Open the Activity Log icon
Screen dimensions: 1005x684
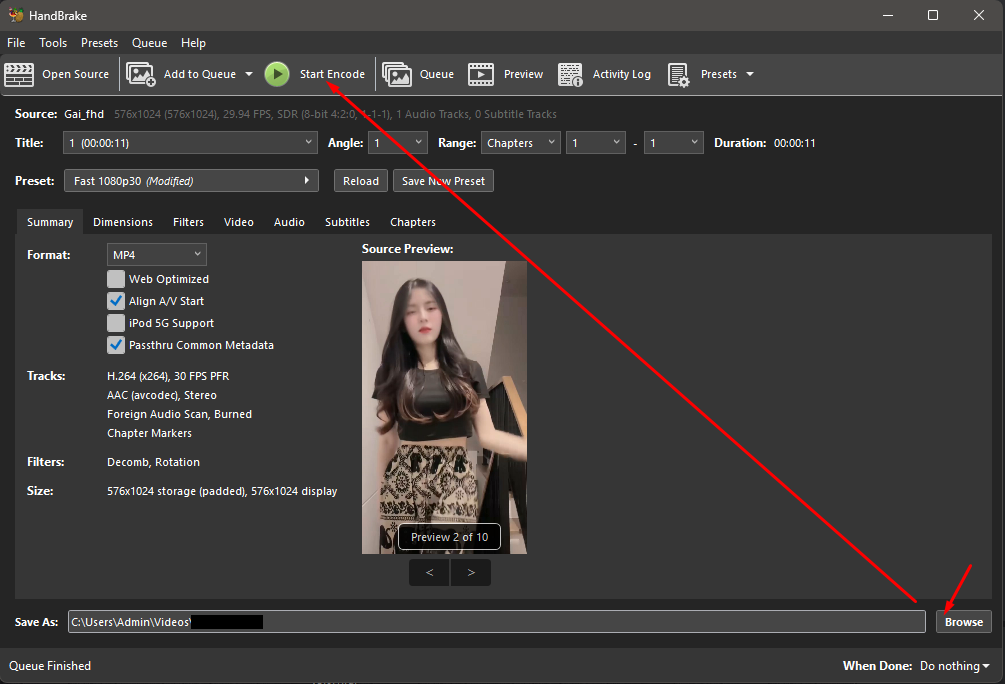coord(570,74)
